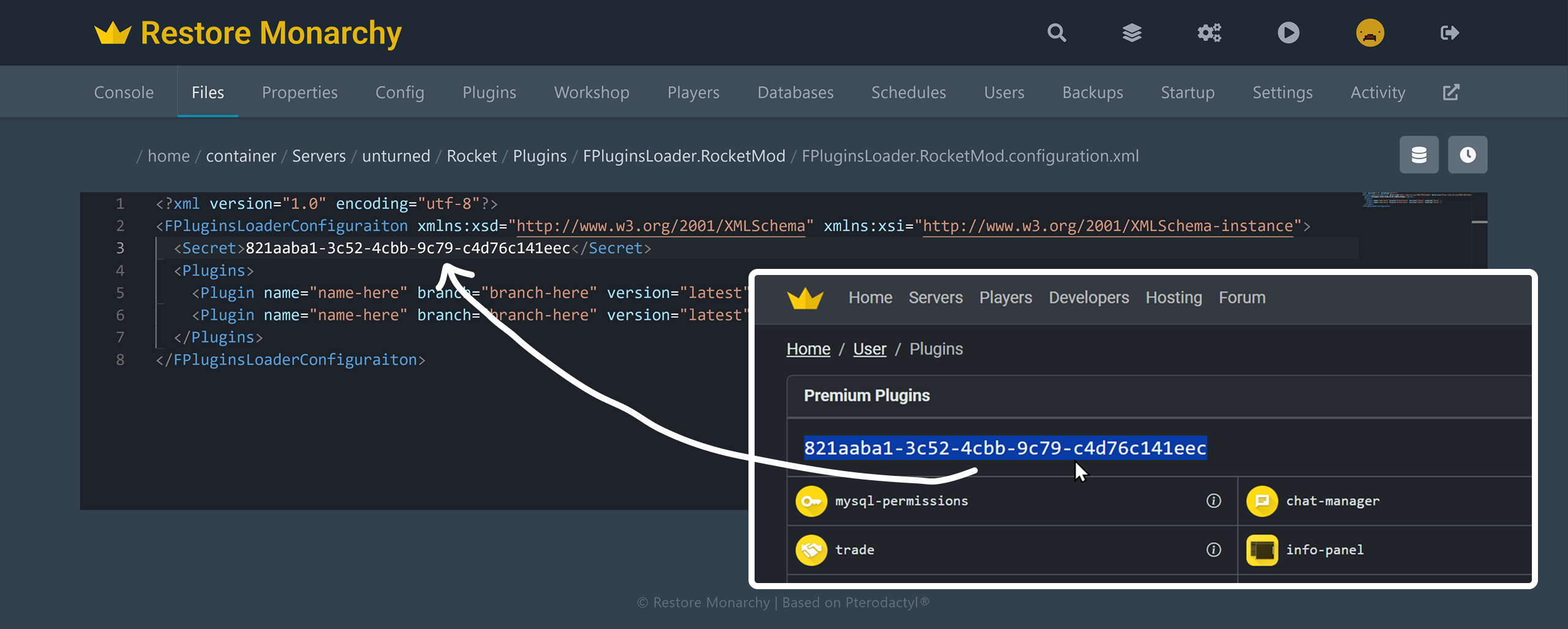The height and width of the screenshot is (629, 1568).
Task: Select Forum in the navigation bar
Action: coord(1242,298)
